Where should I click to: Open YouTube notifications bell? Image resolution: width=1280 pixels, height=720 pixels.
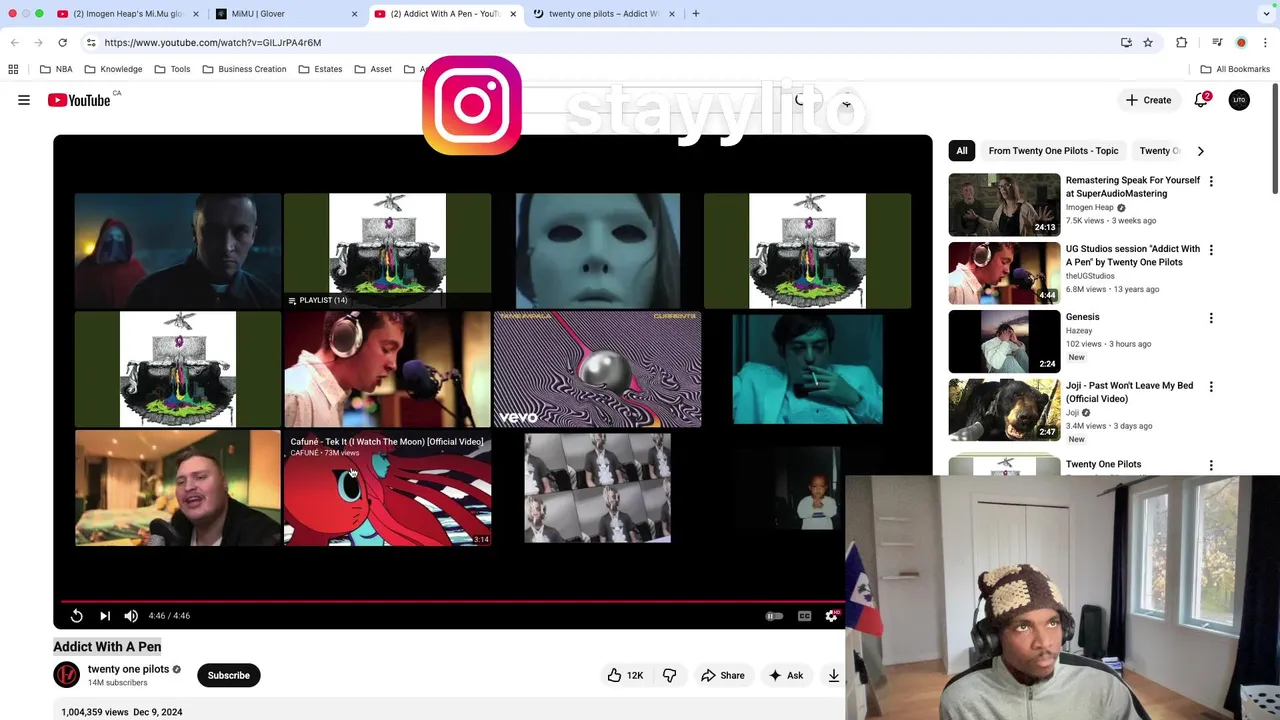pyautogui.click(x=1201, y=100)
